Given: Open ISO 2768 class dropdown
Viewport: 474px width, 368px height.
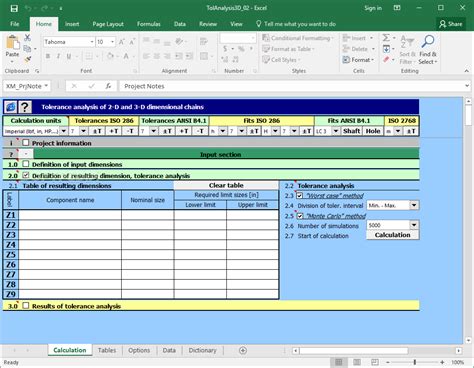Looking at the screenshot, I should click(x=398, y=131).
